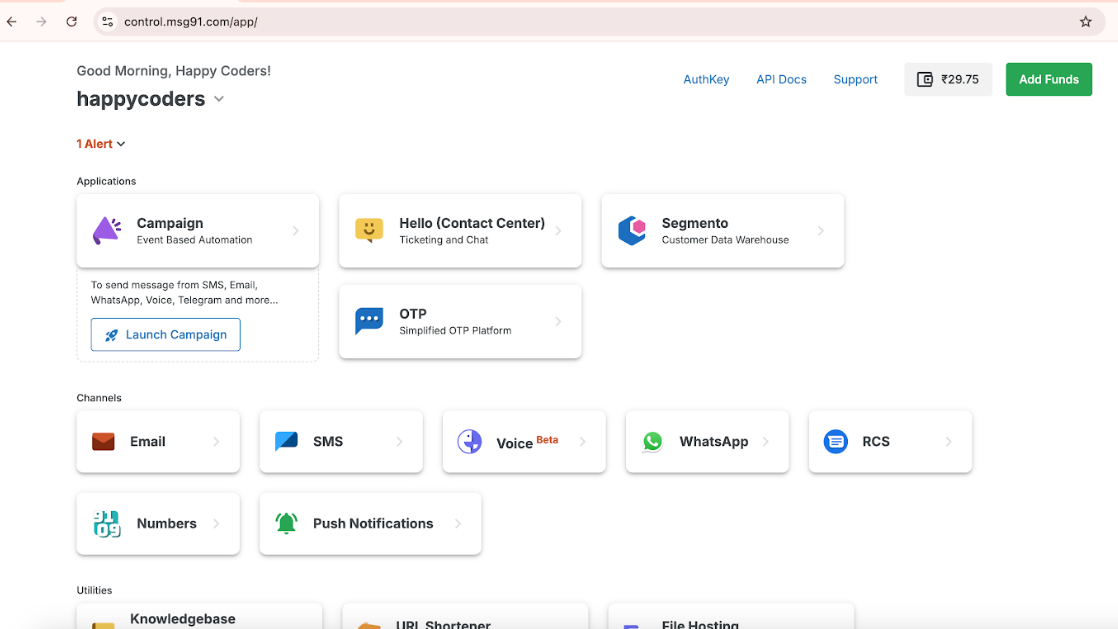Click the 'Good Morning, Happy Coders!' greeting
The height and width of the screenshot is (629, 1118).
click(173, 71)
